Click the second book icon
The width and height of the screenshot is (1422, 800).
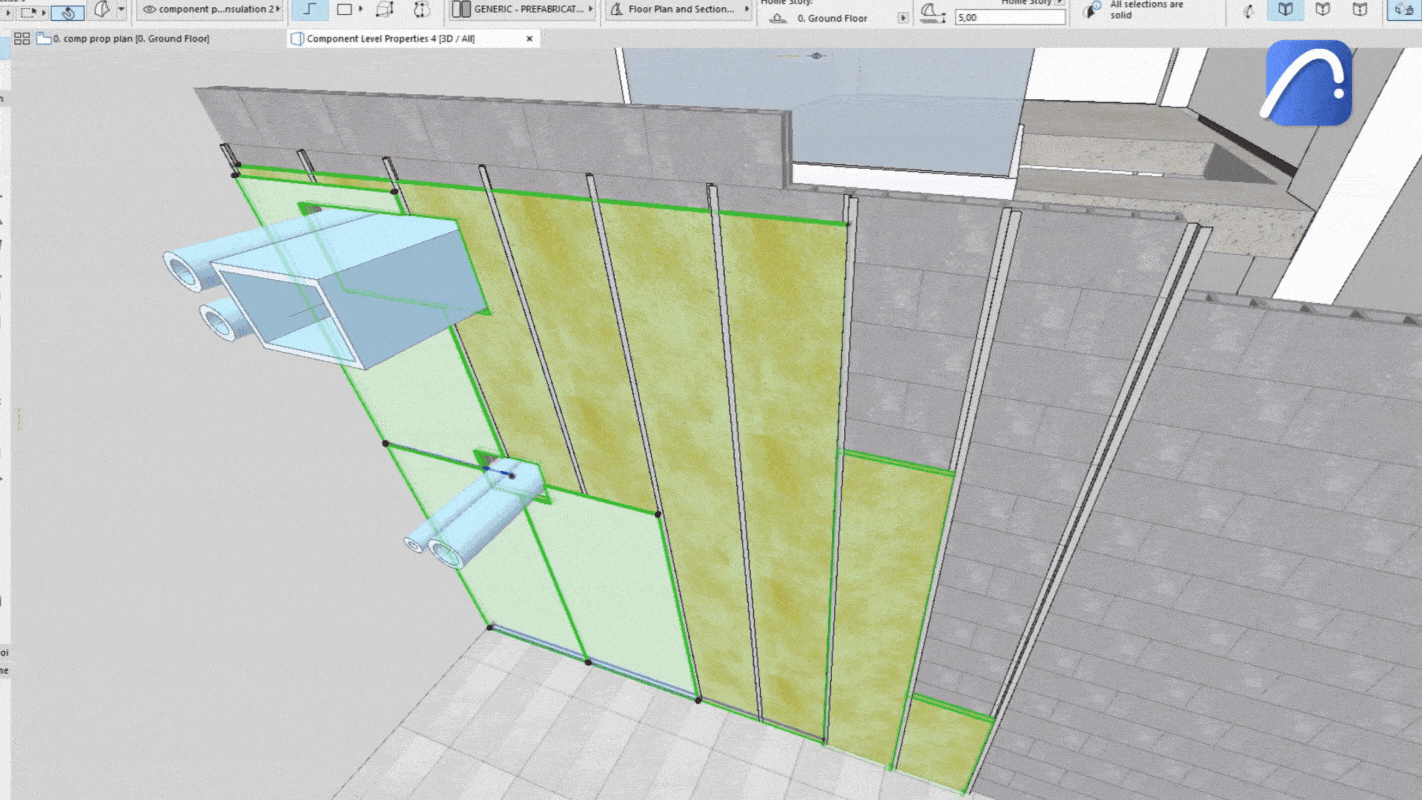1323,10
